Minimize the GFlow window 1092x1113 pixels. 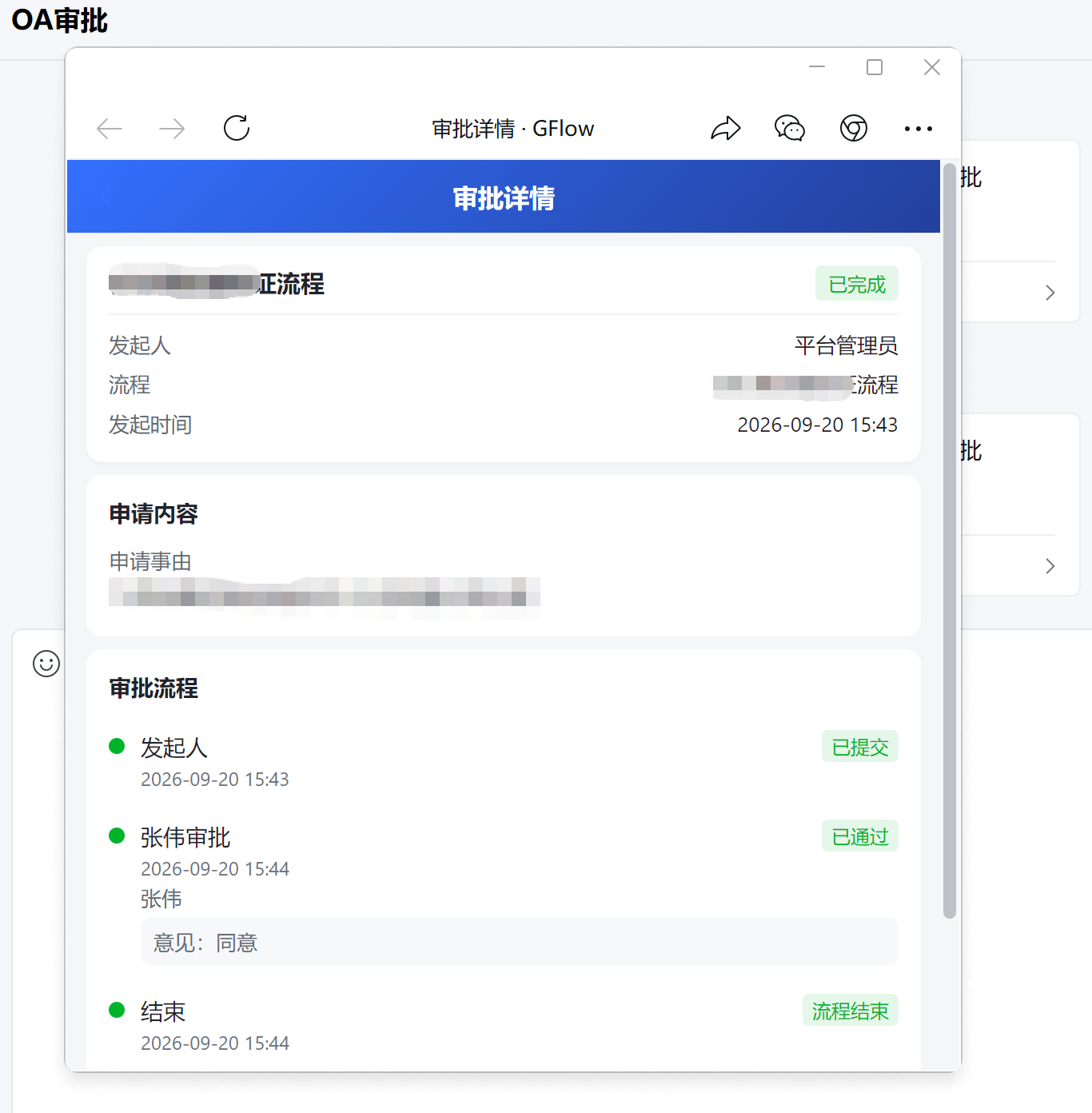pyautogui.click(x=817, y=67)
